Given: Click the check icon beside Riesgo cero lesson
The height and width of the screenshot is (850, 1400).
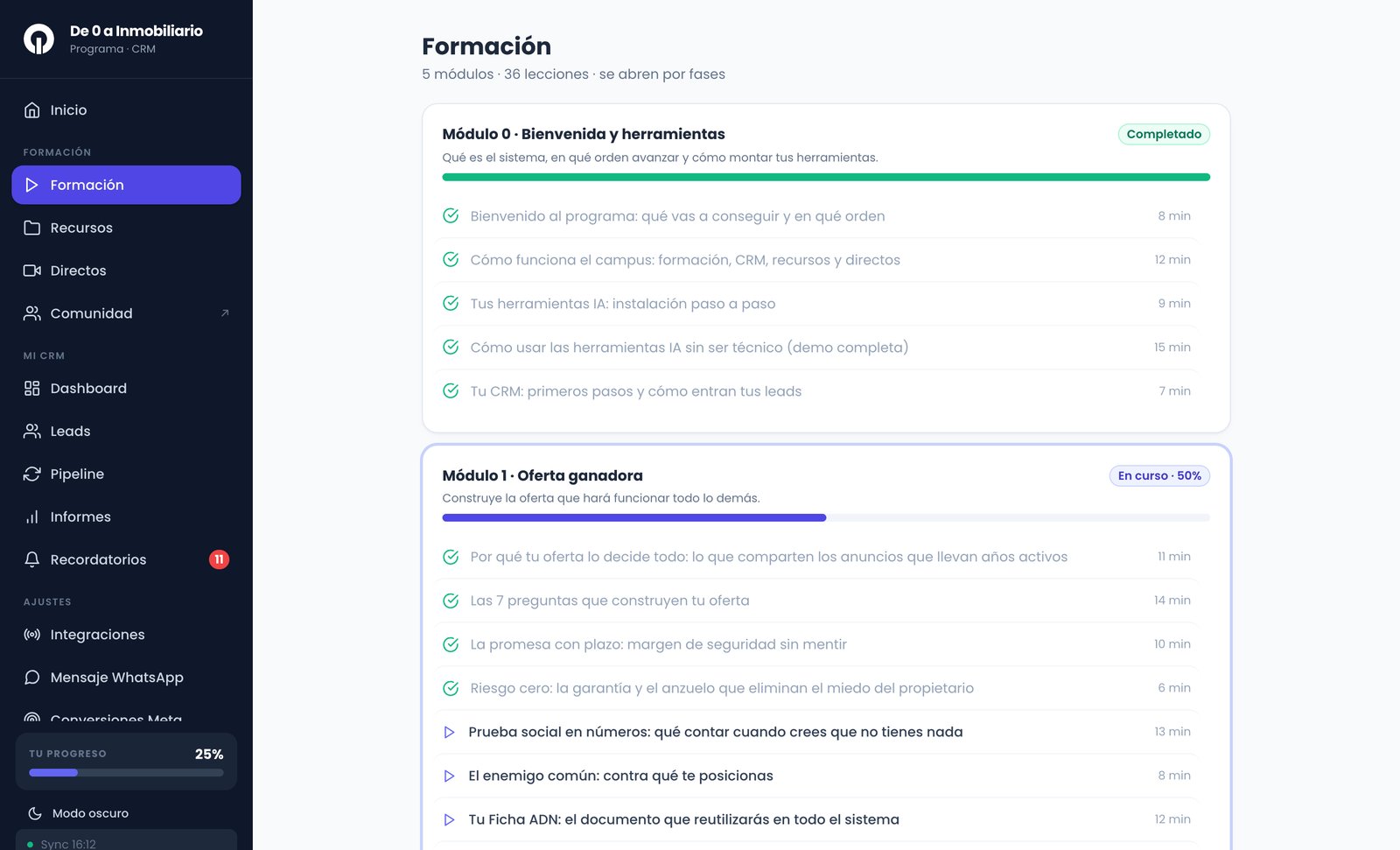Looking at the screenshot, I should pos(451,688).
